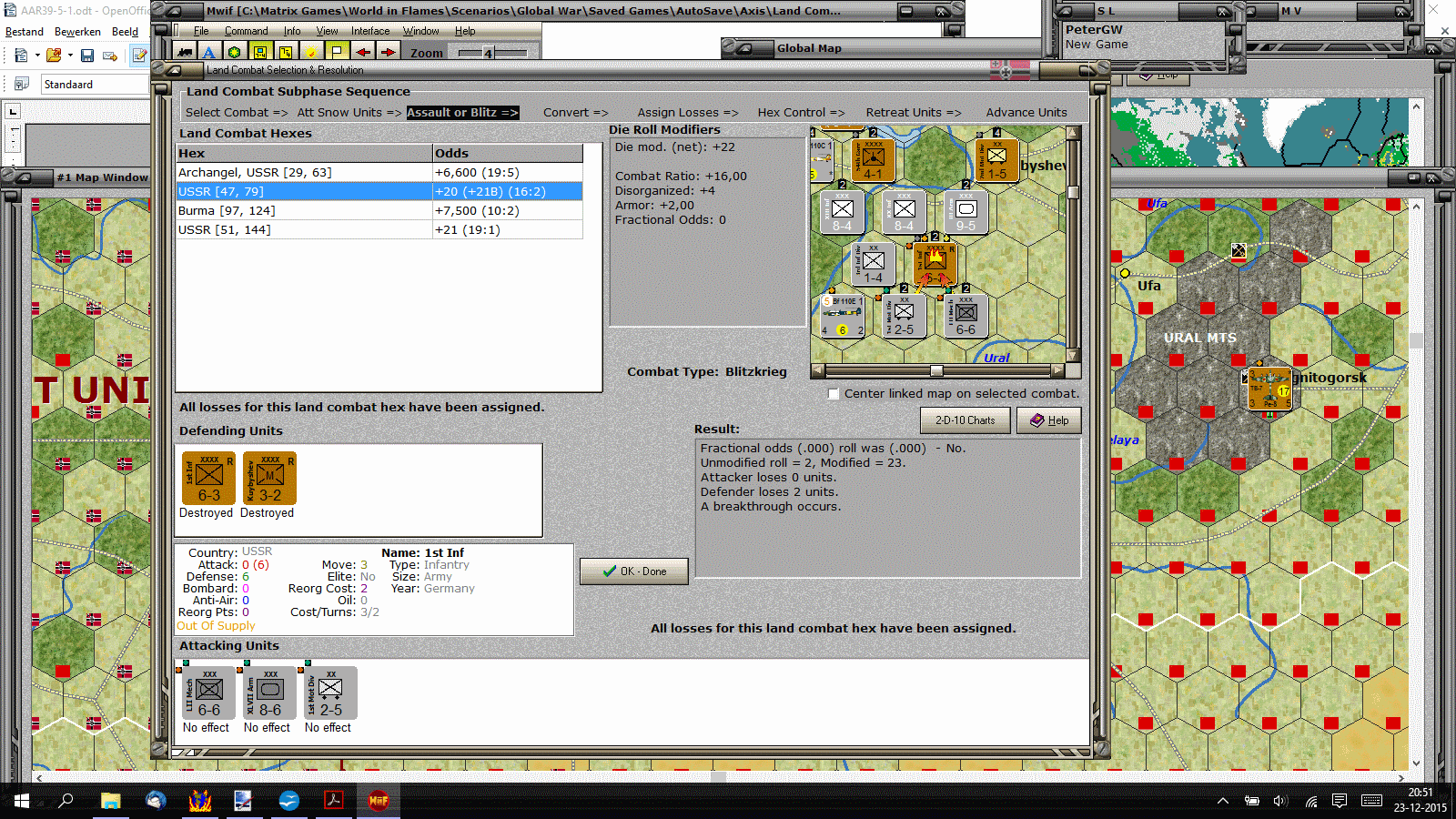Image resolution: width=1456 pixels, height=819 pixels.
Task: Click the mini-map horizontal scrollbar thumb
Action: (x=936, y=371)
